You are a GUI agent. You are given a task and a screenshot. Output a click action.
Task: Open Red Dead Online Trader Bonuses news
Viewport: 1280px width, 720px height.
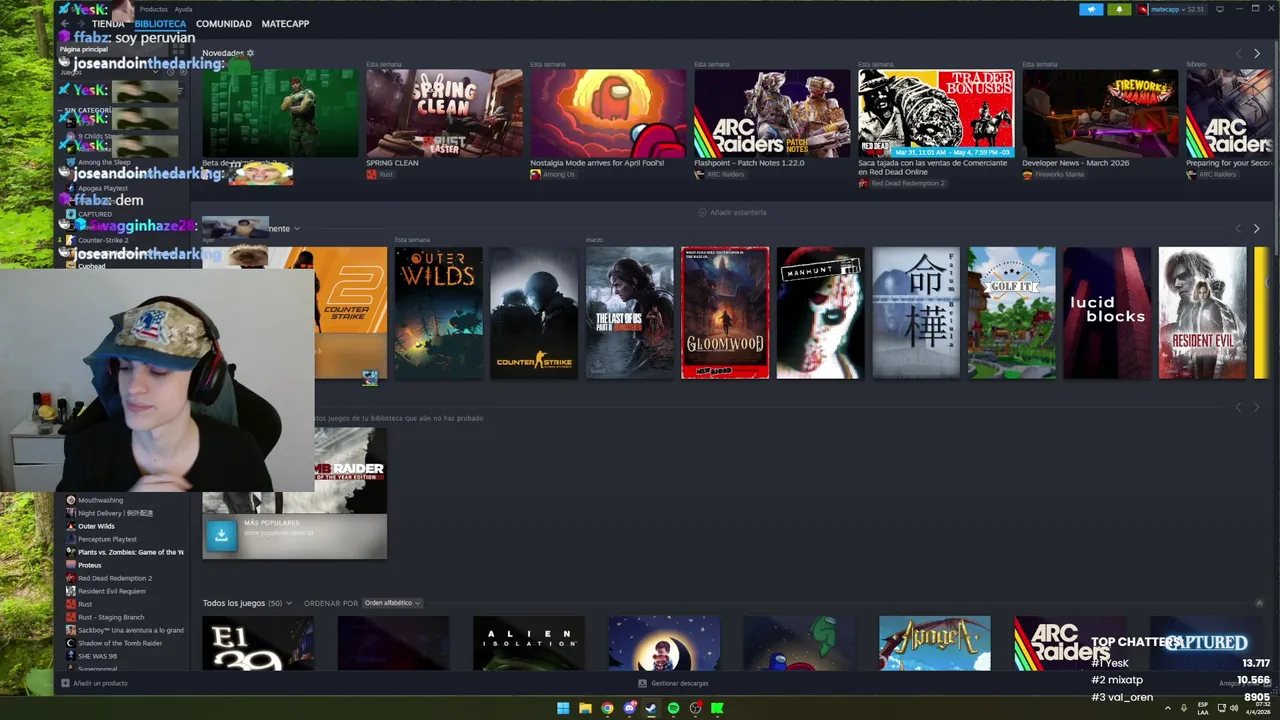click(936, 113)
